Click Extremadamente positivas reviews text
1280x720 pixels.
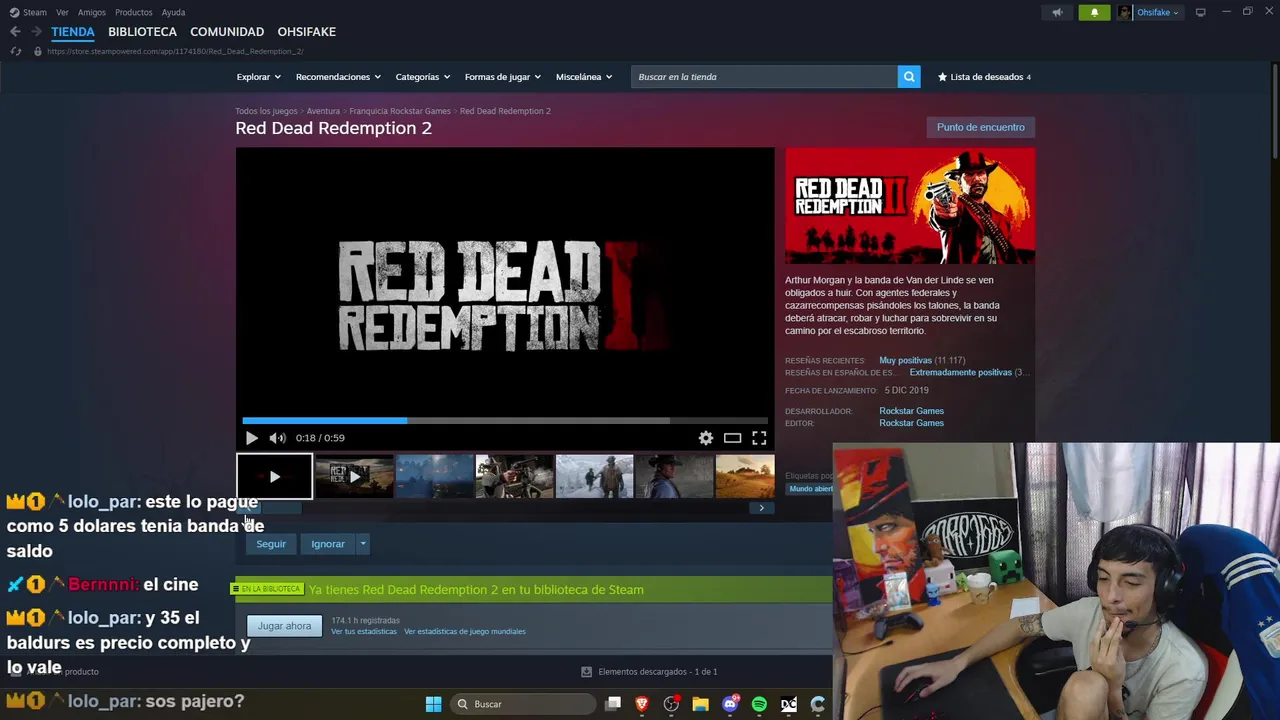(960, 372)
